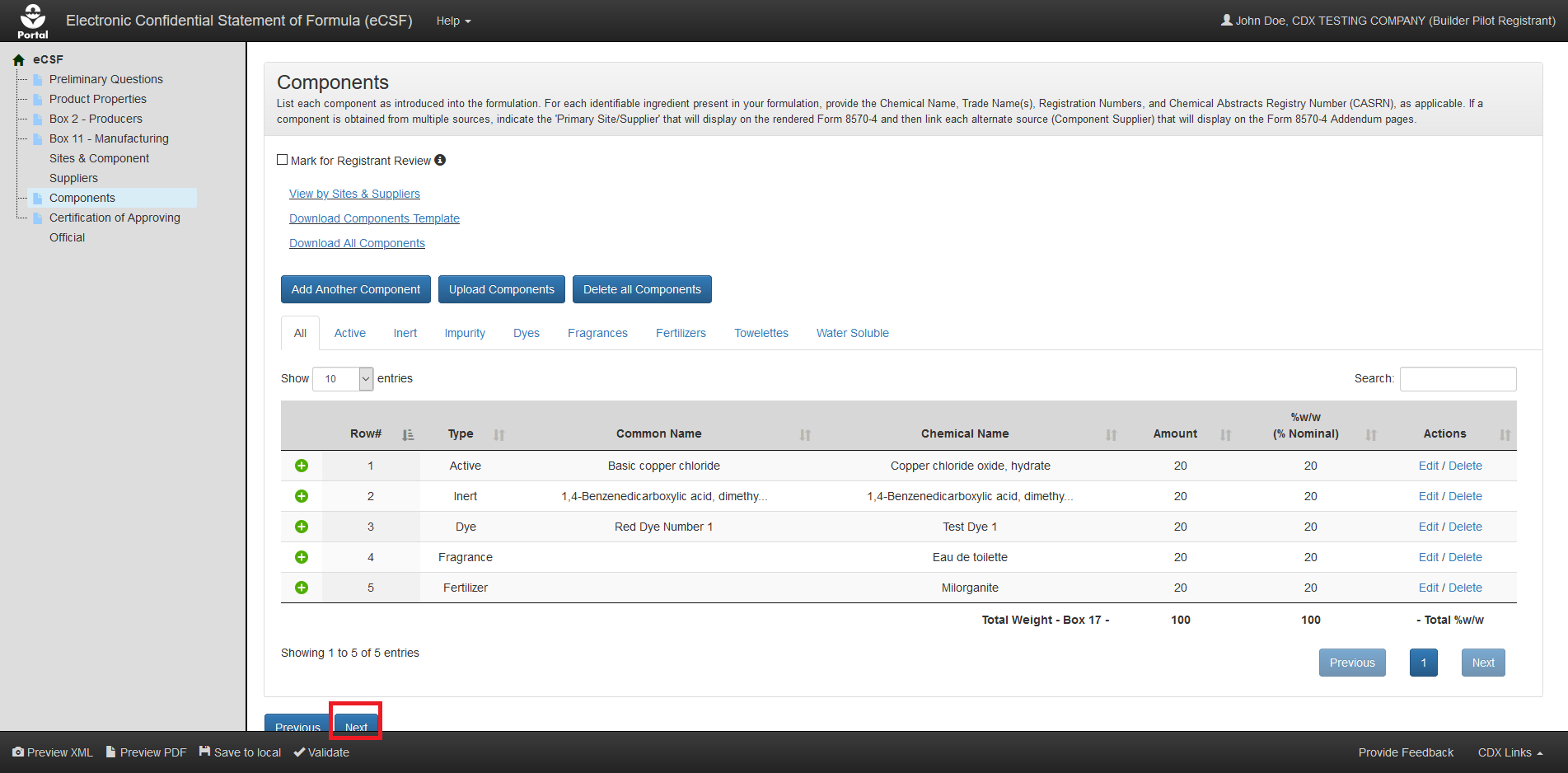
Task: Click Next button at page bottom
Action: point(356,723)
